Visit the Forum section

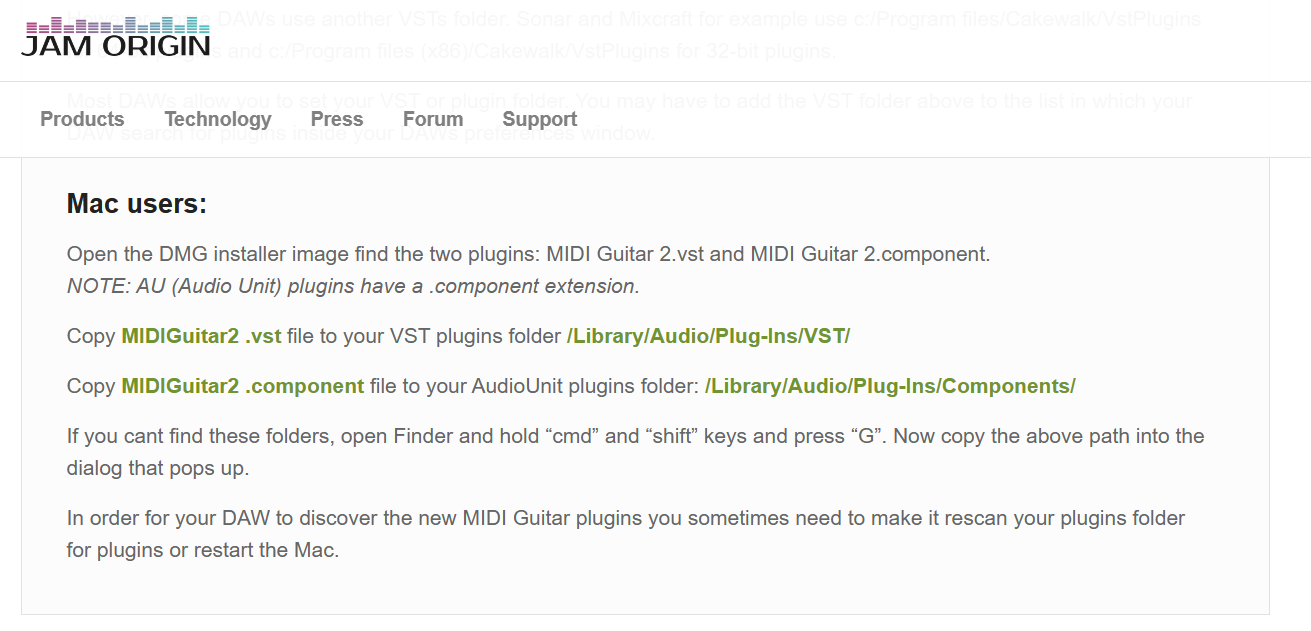433,119
